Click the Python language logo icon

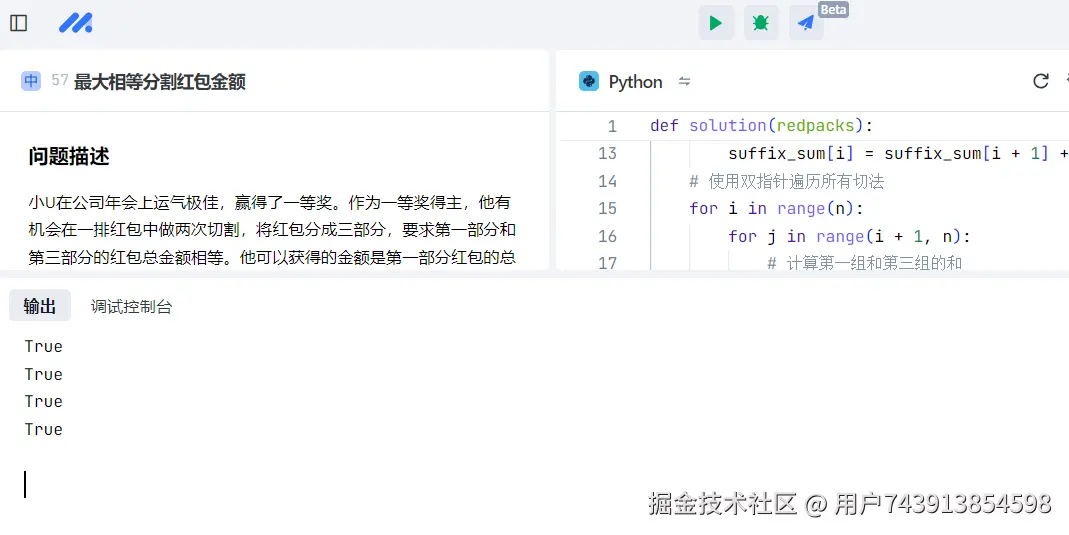click(588, 81)
